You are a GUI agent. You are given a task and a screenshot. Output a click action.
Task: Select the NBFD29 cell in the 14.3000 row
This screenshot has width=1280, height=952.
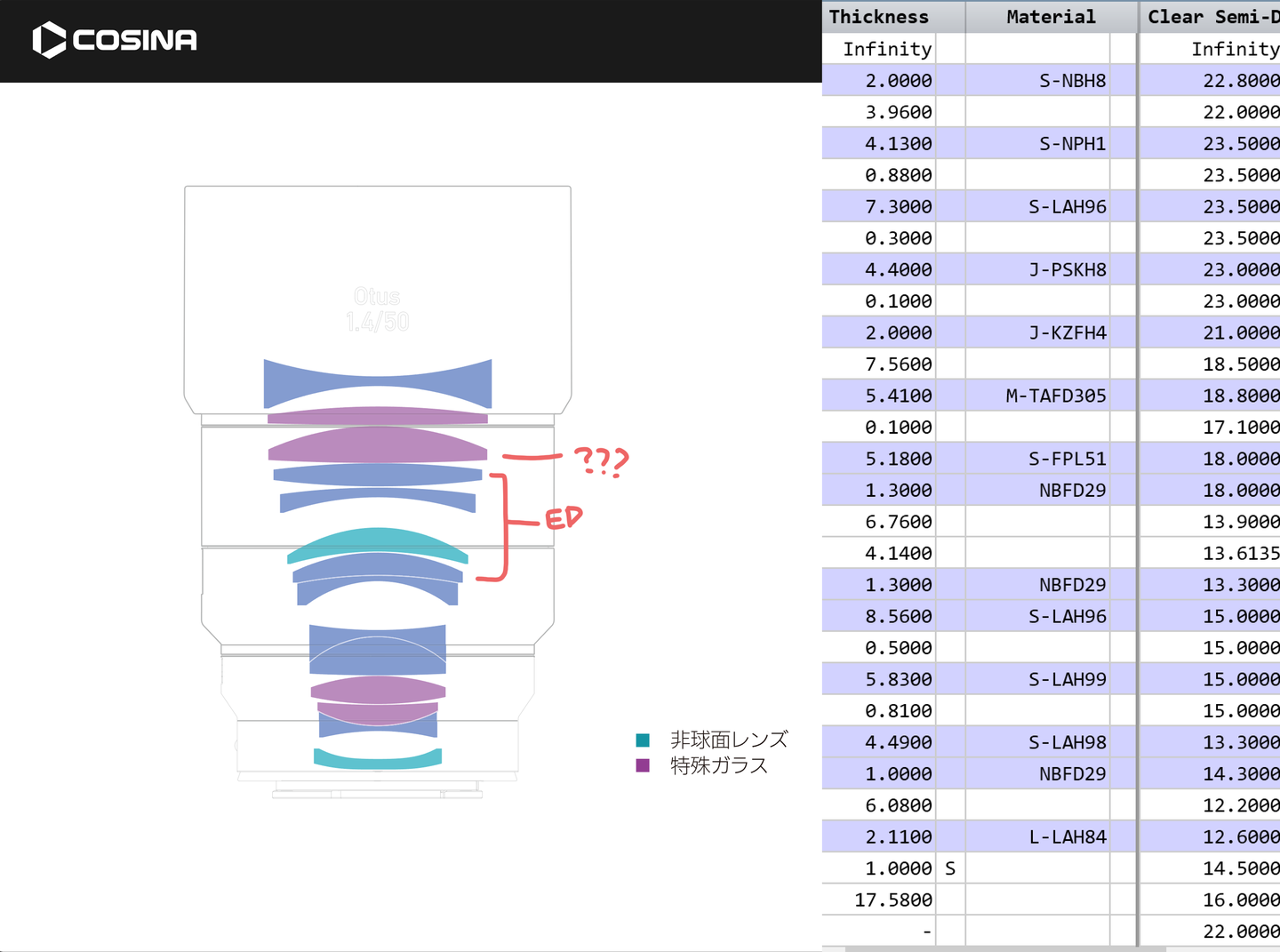(x=1037, y=774)
